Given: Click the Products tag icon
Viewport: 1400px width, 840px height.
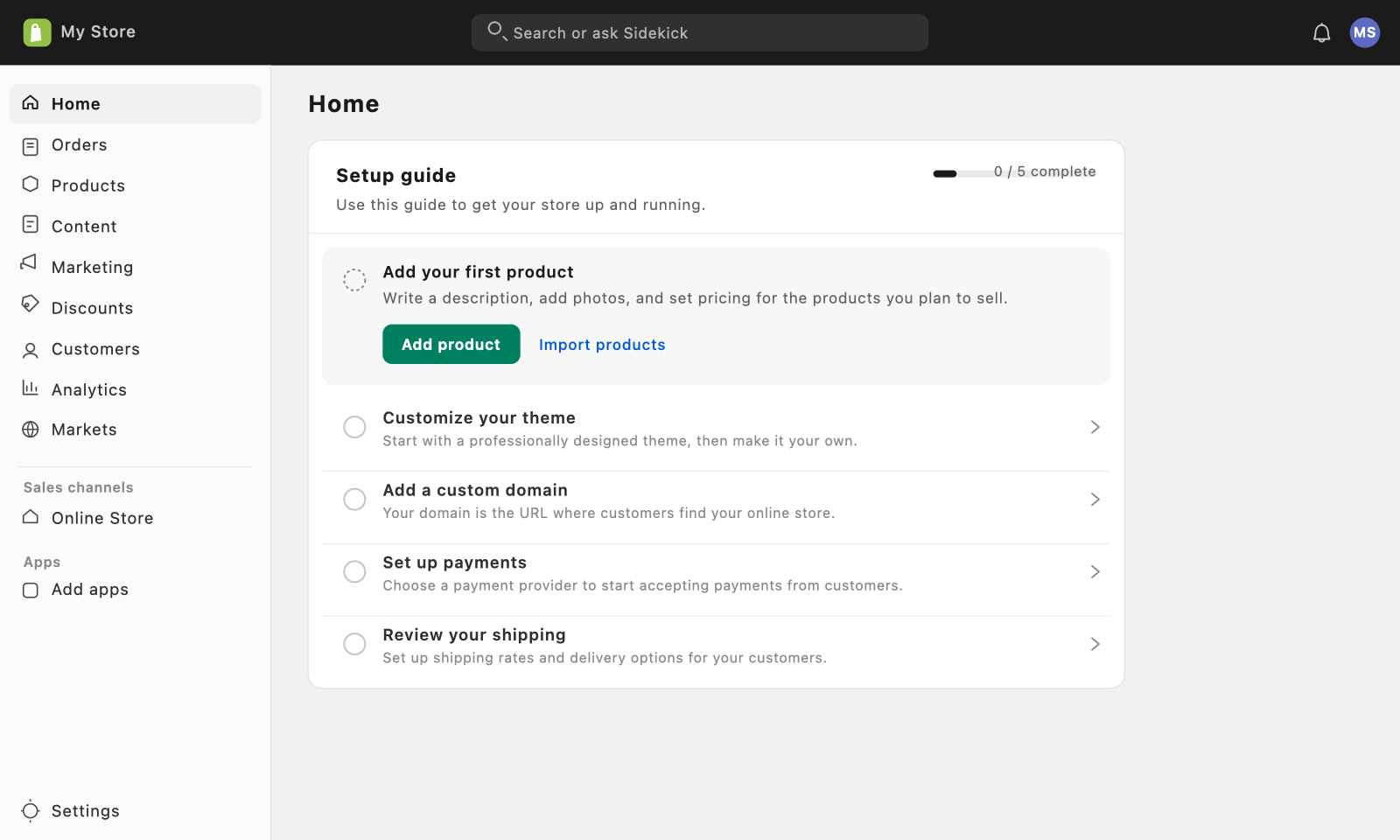Looking at the screenshot, I should click(31, 184).
